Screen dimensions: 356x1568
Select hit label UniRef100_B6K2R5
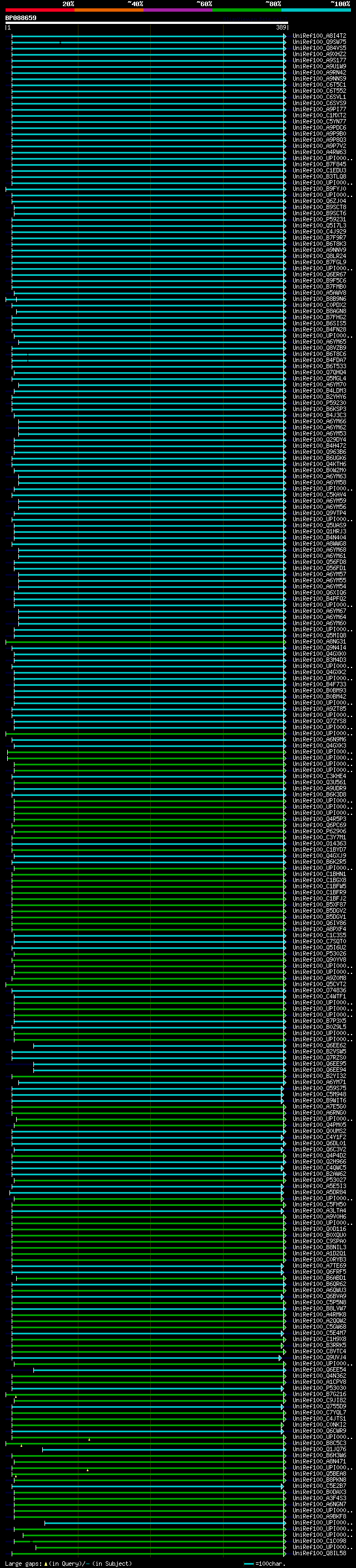[x=319, y=862]
